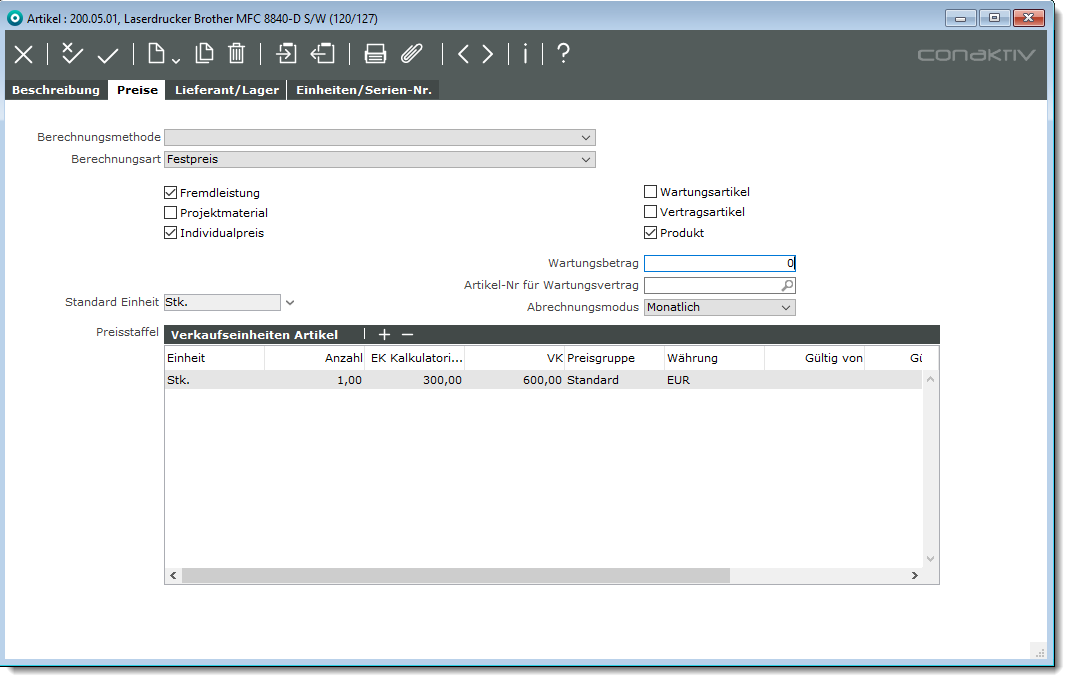Click the duplicate record icon
Image resolution: width=1070 pixels, height=682 pixels.
[204, 54]
